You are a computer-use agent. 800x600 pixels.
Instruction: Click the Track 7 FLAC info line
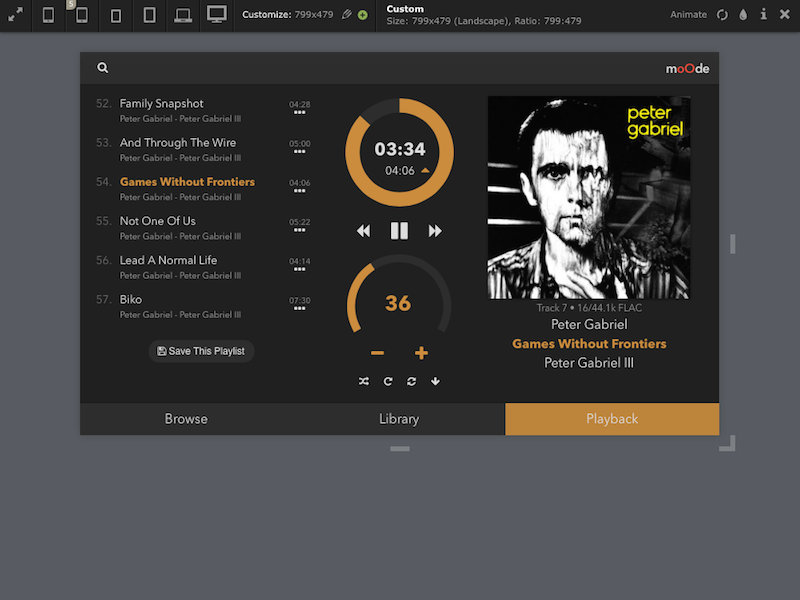pyautogui.click(x=589, y=308)
